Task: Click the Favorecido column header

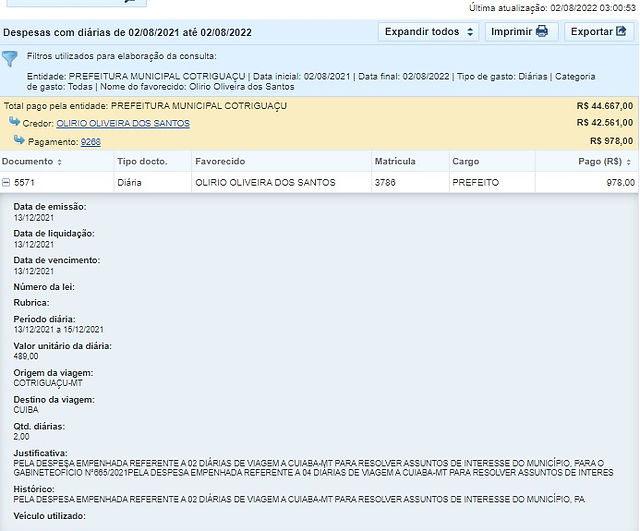Action: pyautogui.click(x=220, y=161)
